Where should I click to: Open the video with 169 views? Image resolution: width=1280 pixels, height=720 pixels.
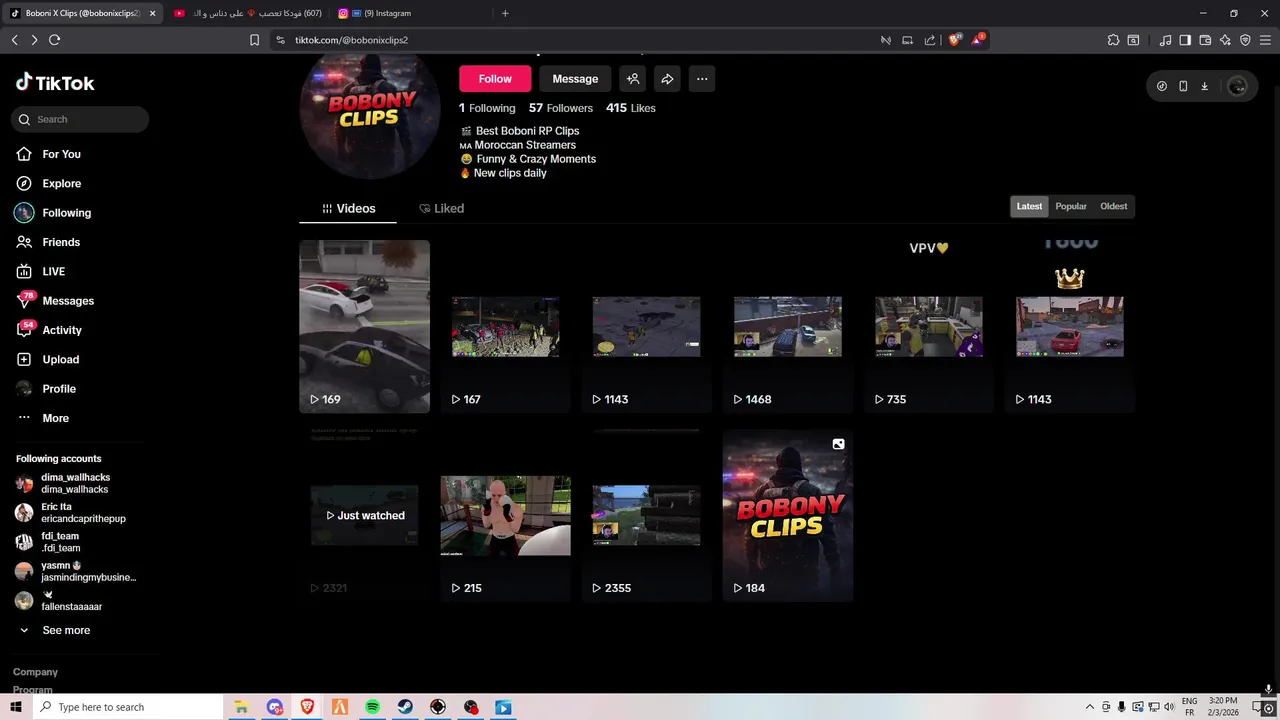pyautogui.click(x=364, y=326)
